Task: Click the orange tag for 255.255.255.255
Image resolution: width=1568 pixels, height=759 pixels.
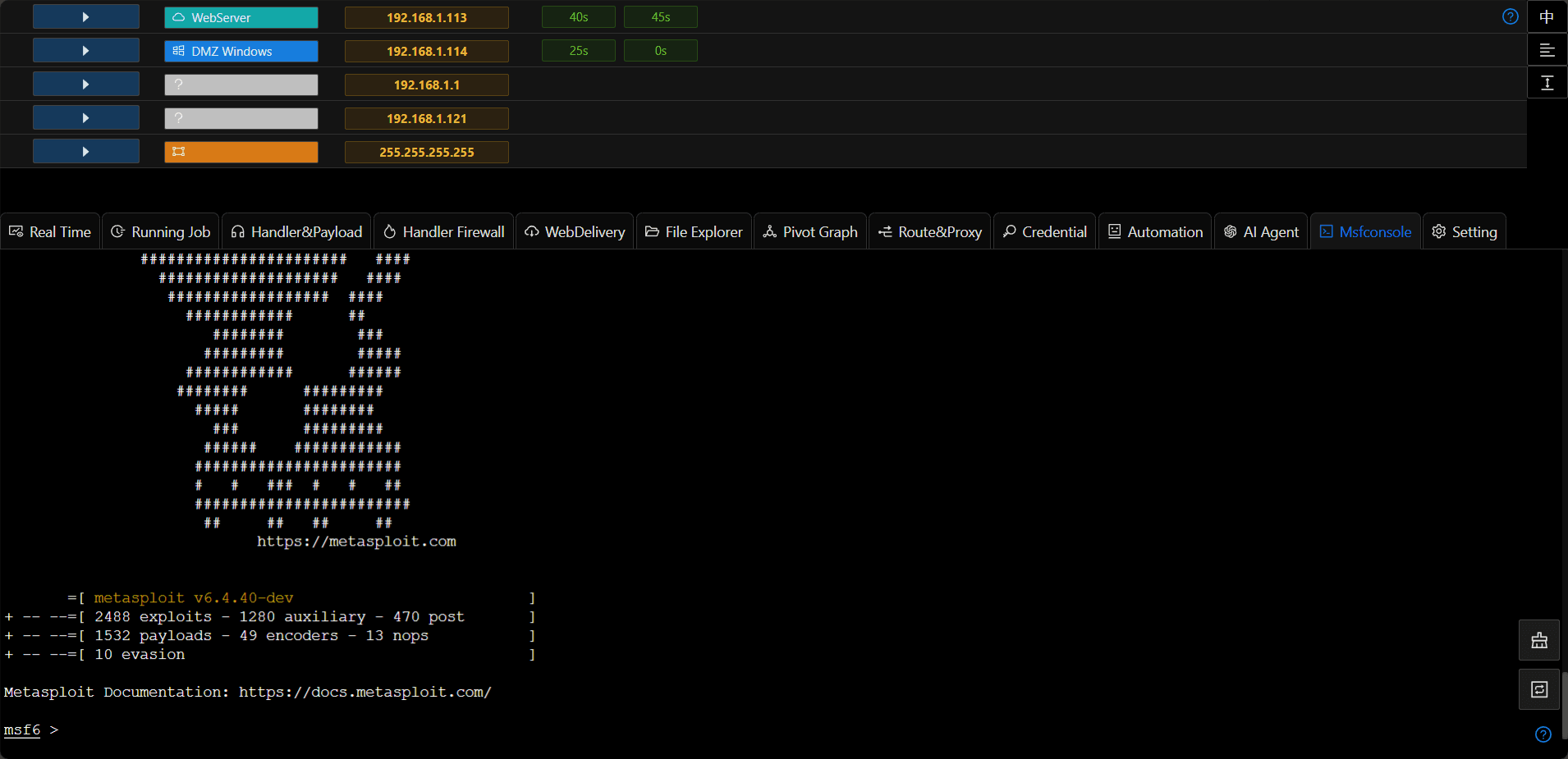Action: coord(241,152)
